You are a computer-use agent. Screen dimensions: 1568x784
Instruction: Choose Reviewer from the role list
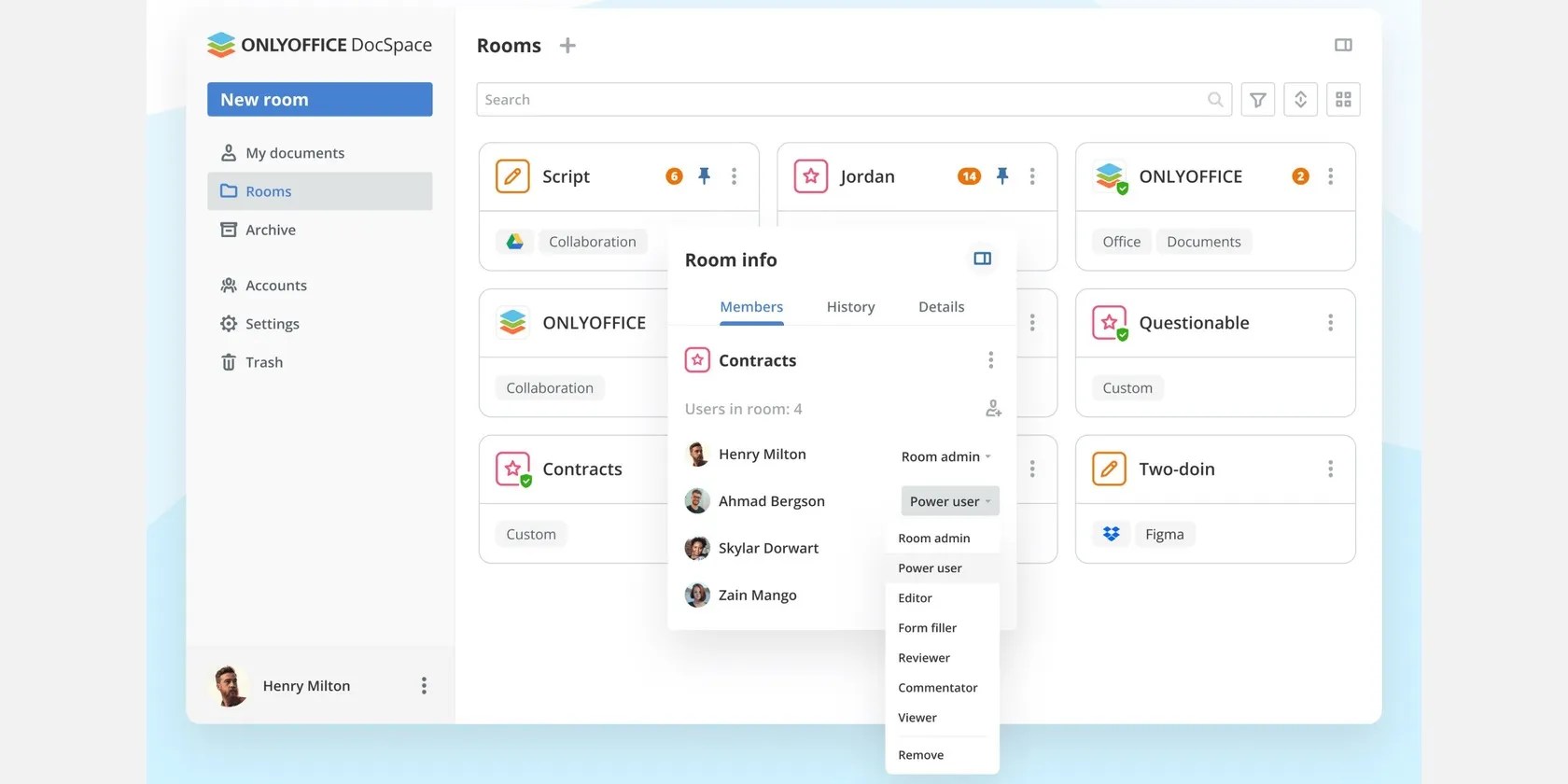(942, 658)
